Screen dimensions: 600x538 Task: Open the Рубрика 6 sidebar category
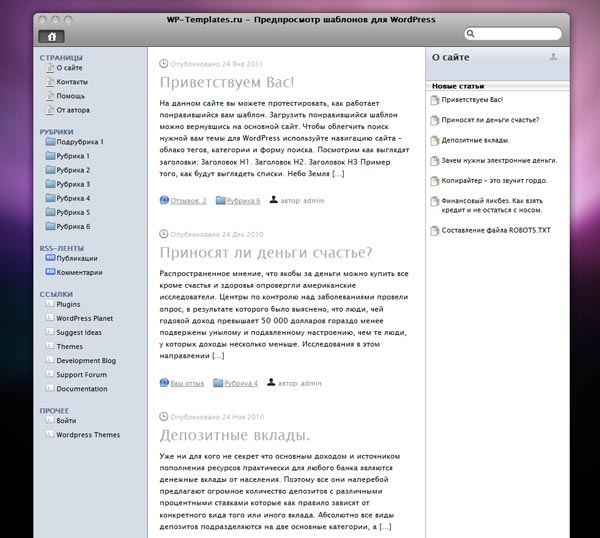click(73, 226)
